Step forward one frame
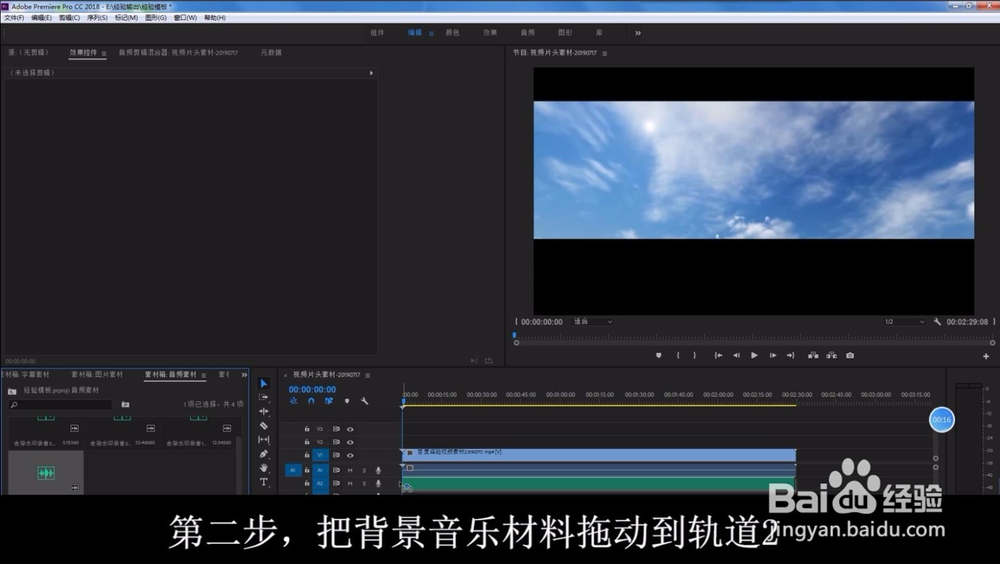Image resolution: width=1000 pixels, height=564 pixels. point(773,355)
